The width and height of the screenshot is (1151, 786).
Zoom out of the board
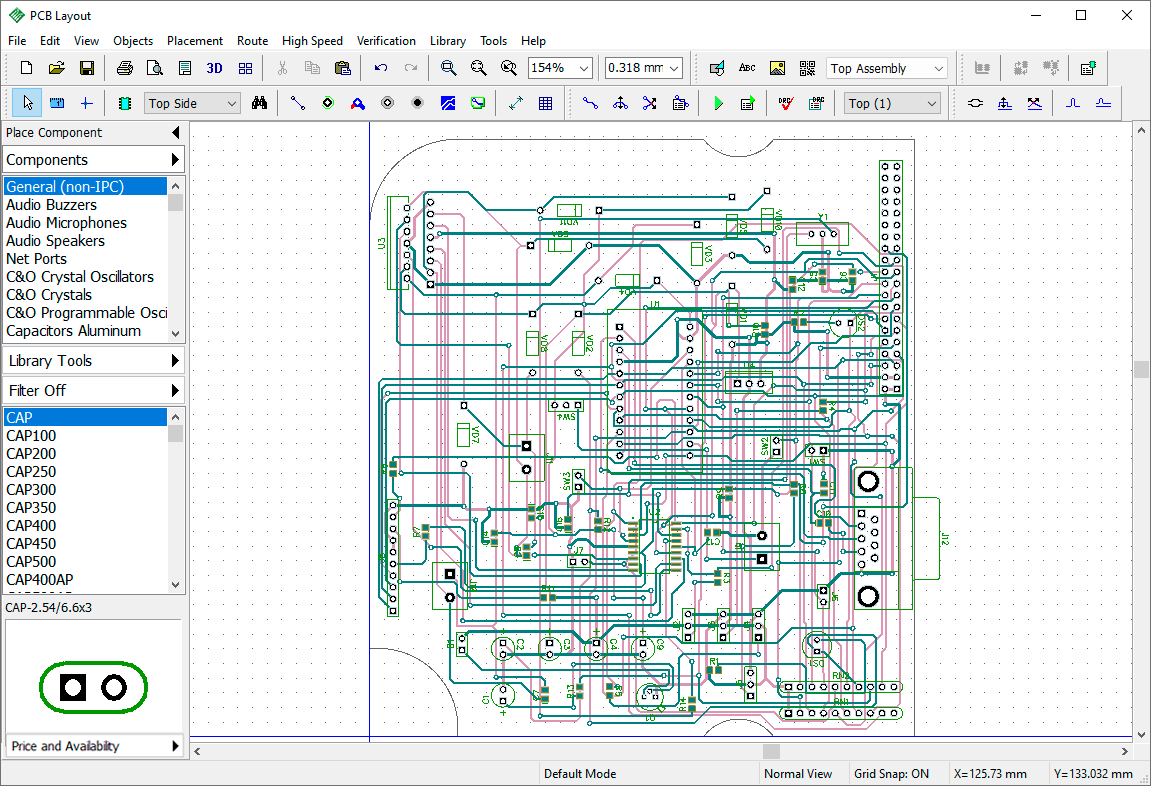pyautogui.click(x=479, y=68)
